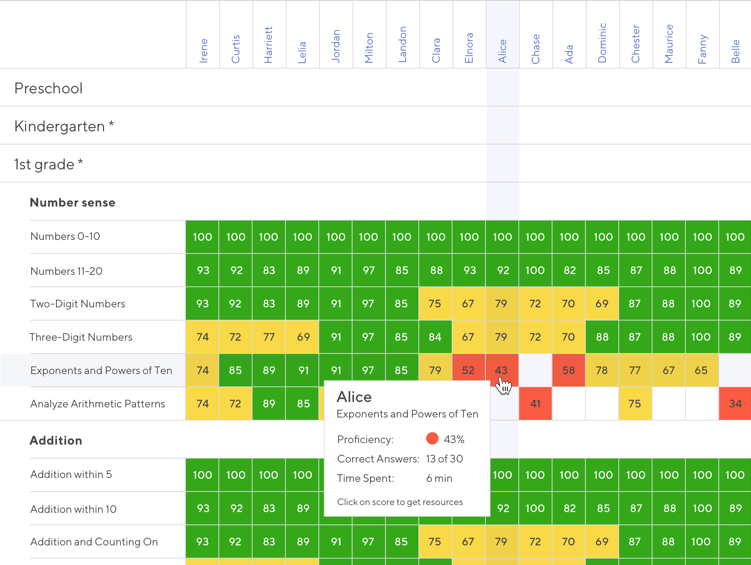Click the red proficiency dot in Alice's tooltip
Screen dimensions: 751x565
click(x=432, y=438)
